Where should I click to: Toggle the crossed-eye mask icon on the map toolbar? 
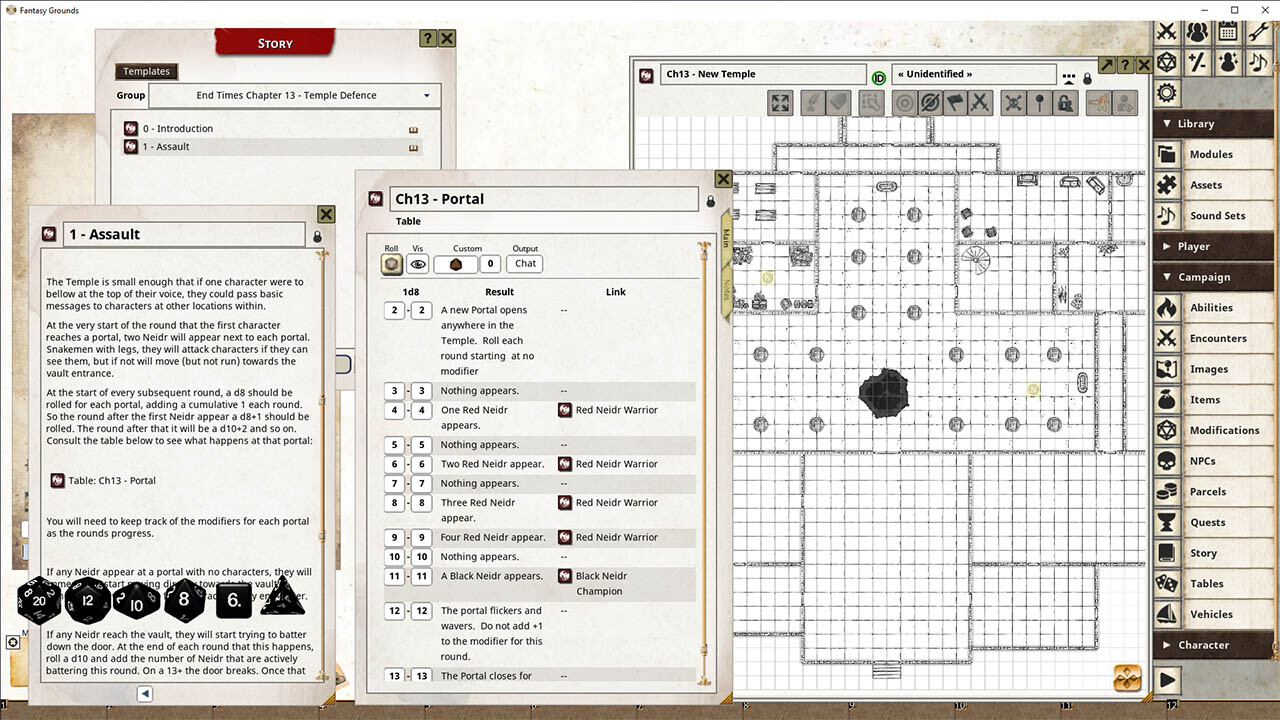point(931,103)
